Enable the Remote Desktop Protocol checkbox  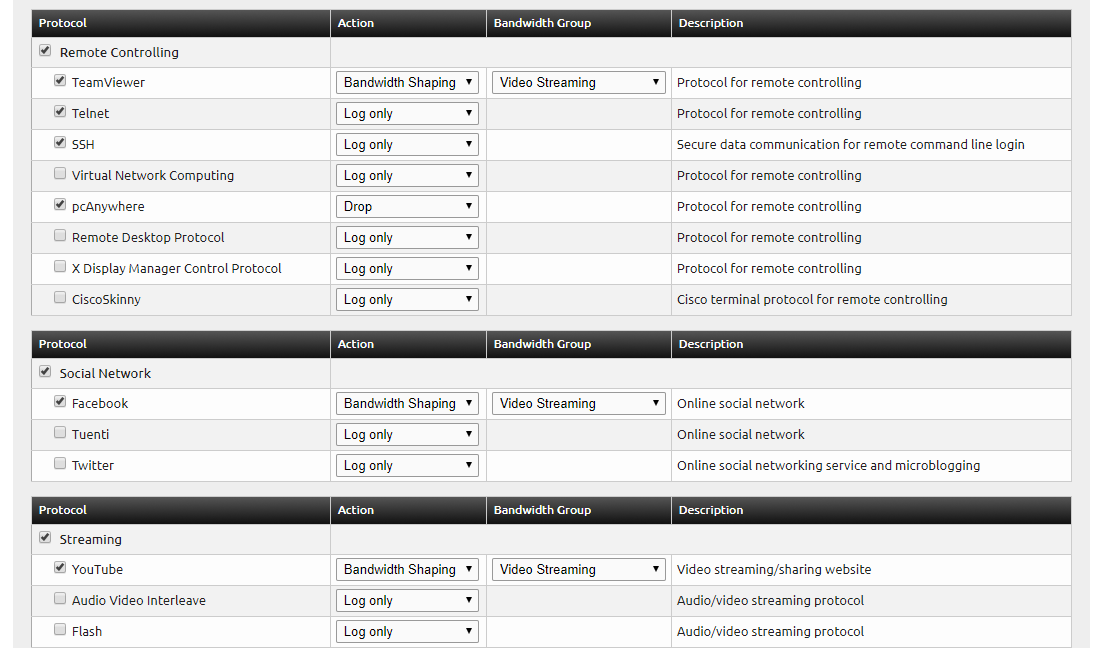coord(60,236)
